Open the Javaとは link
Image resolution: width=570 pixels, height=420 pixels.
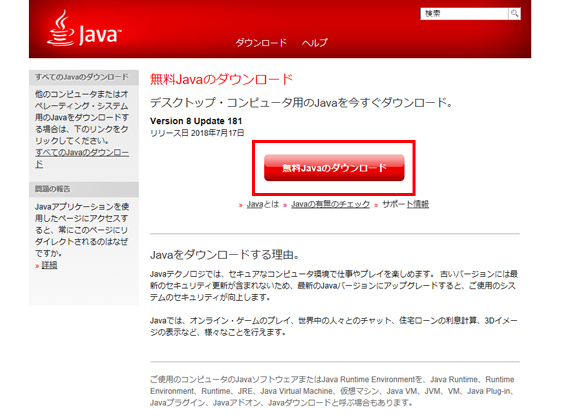tap(262, 204)
